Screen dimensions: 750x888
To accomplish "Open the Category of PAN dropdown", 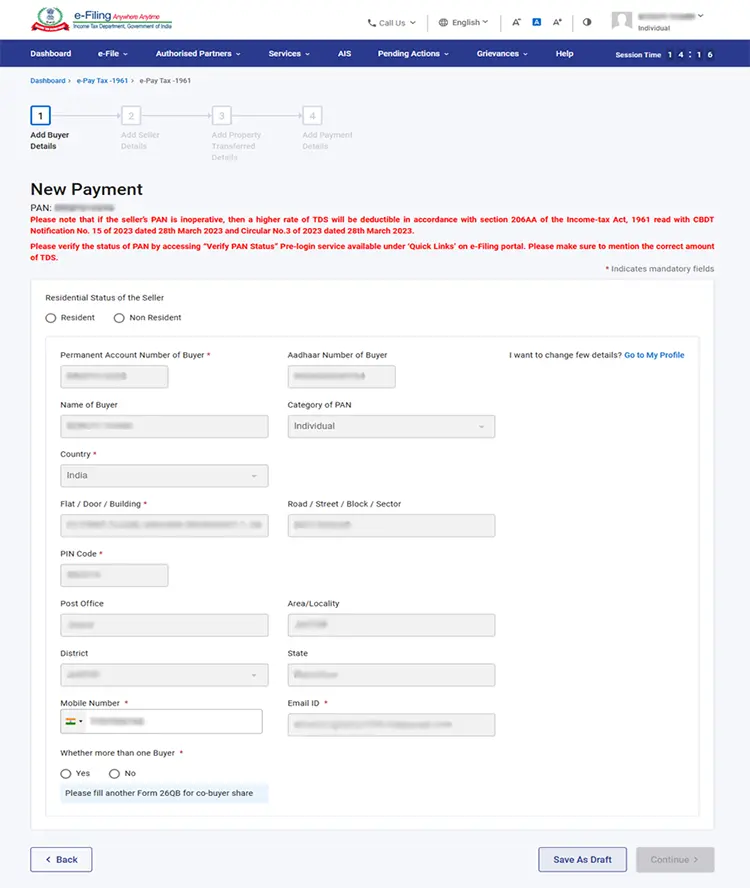I will pos(391,426).
